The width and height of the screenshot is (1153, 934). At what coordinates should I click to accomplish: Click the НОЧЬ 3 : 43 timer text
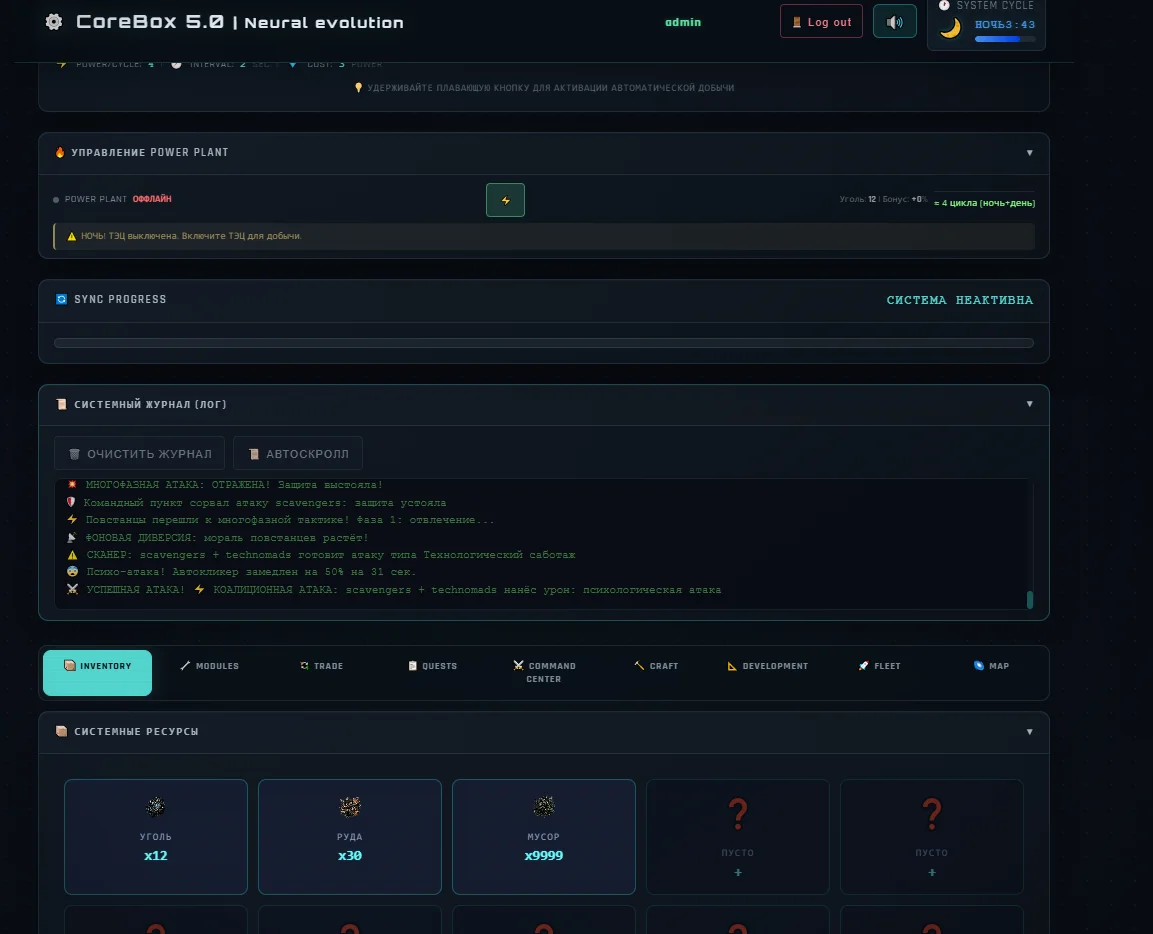(1004, 24)
